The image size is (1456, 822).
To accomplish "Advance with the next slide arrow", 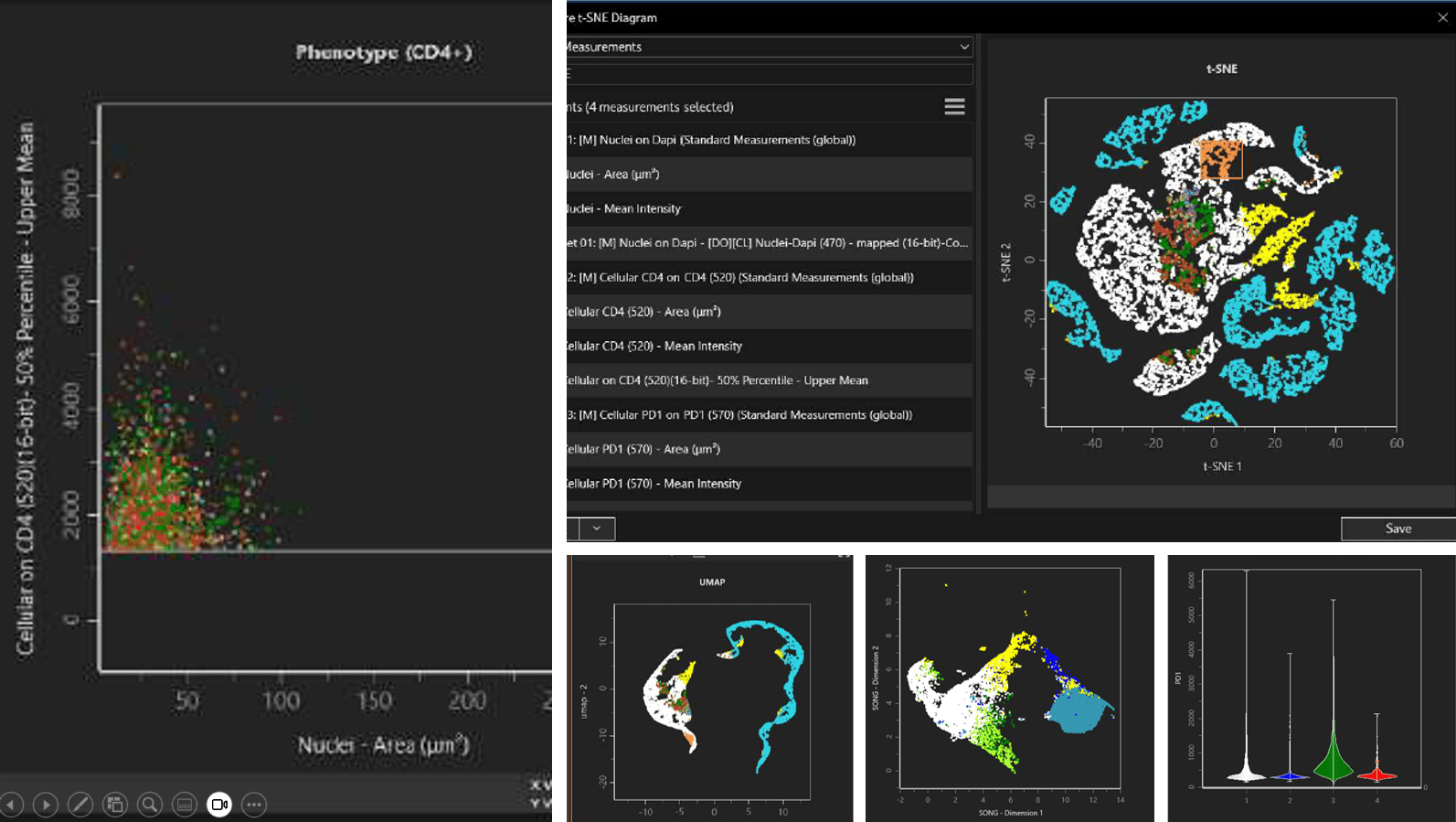I will pyautogui.click(x=45, y=805).
